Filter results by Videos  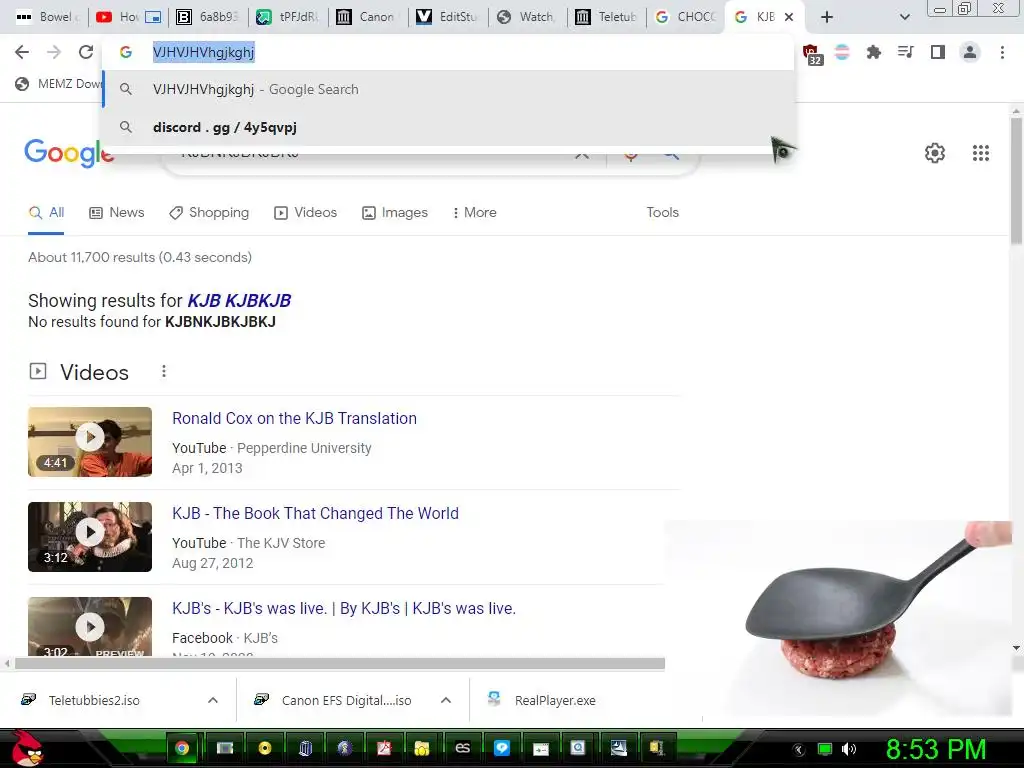[x=306, y=213]
